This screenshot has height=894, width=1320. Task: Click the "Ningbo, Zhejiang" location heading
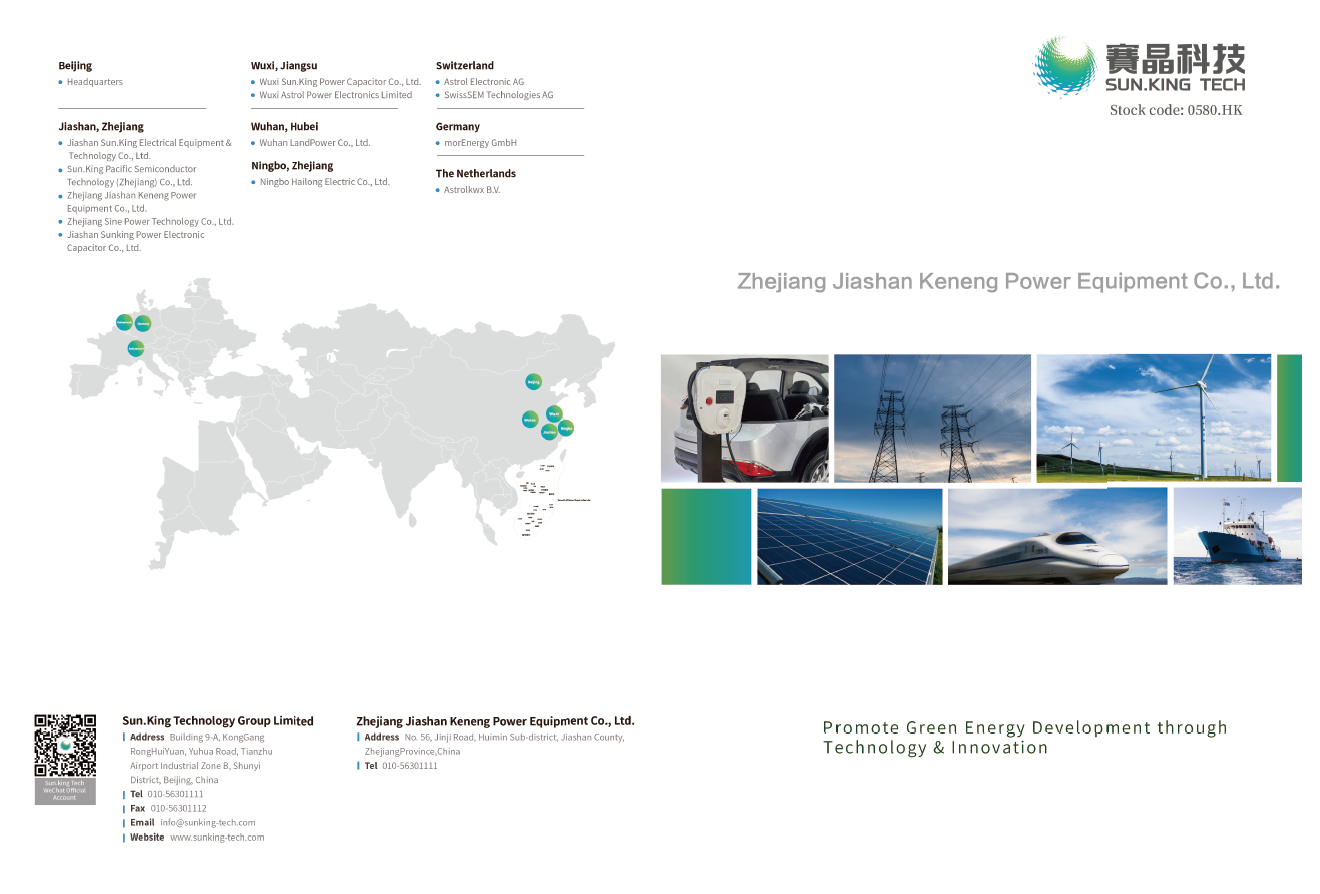(292, 166)
